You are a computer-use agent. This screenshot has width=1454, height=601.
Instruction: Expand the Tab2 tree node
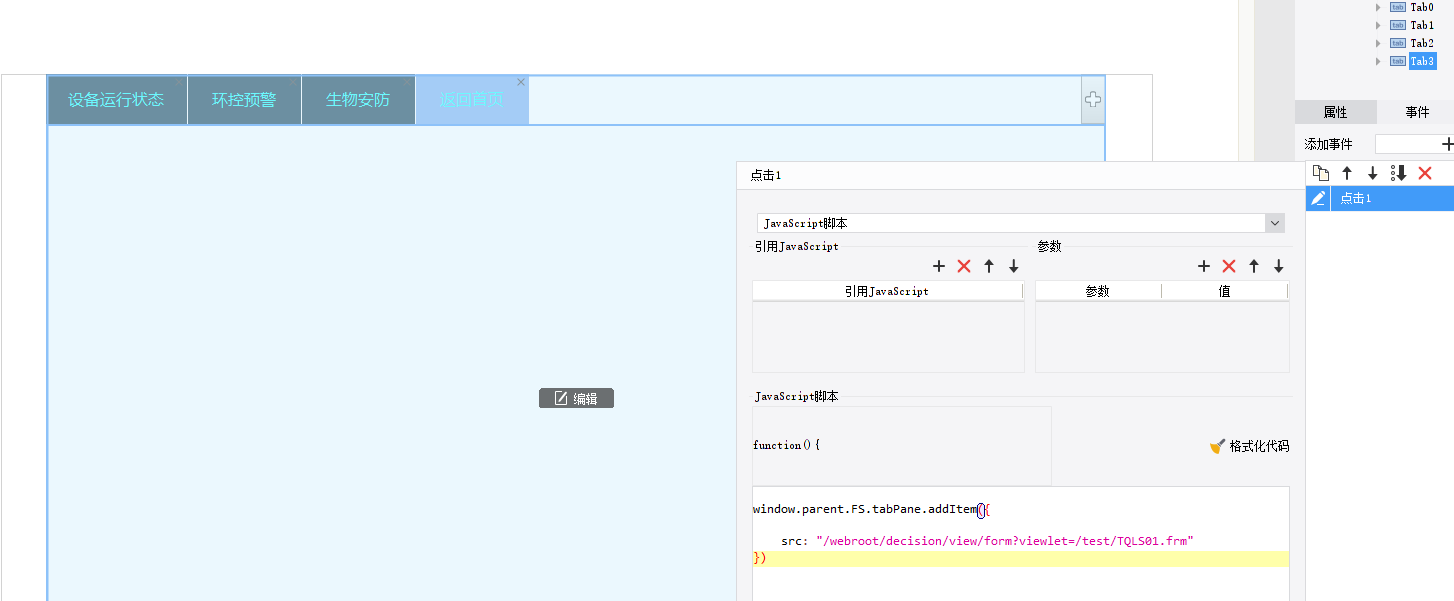tap(1378, 43)
